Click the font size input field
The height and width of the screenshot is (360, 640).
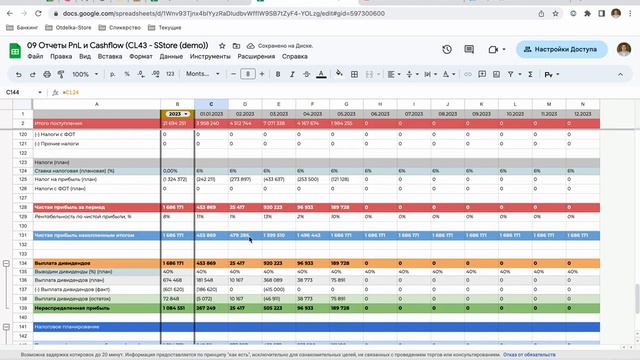click(248, 74)
